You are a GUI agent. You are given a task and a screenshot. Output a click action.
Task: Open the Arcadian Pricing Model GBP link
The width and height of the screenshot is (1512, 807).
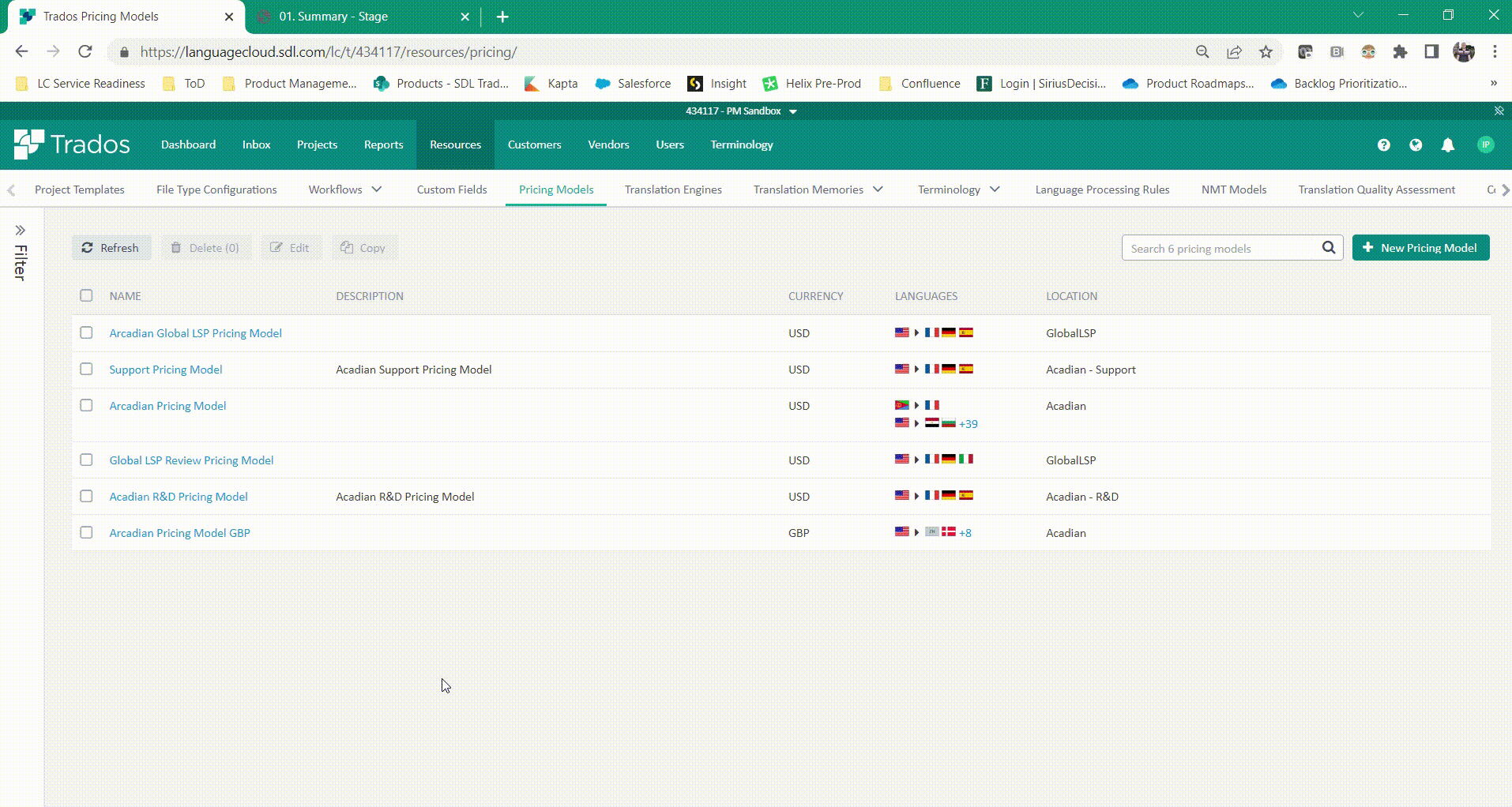point(179,533)
